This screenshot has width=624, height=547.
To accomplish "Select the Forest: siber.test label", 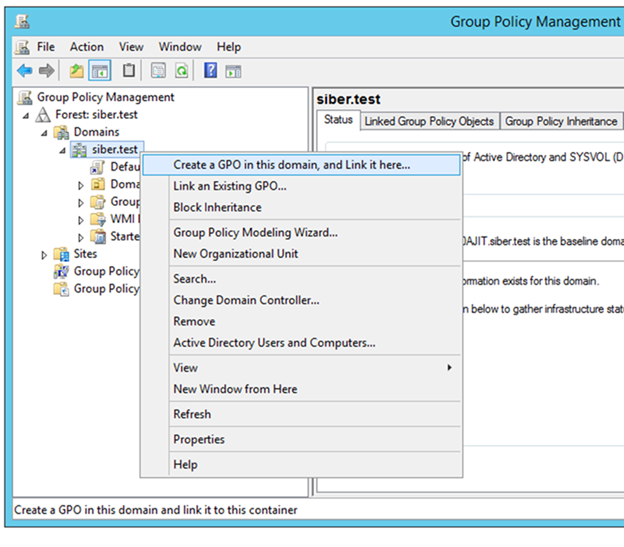I will 96,115.
